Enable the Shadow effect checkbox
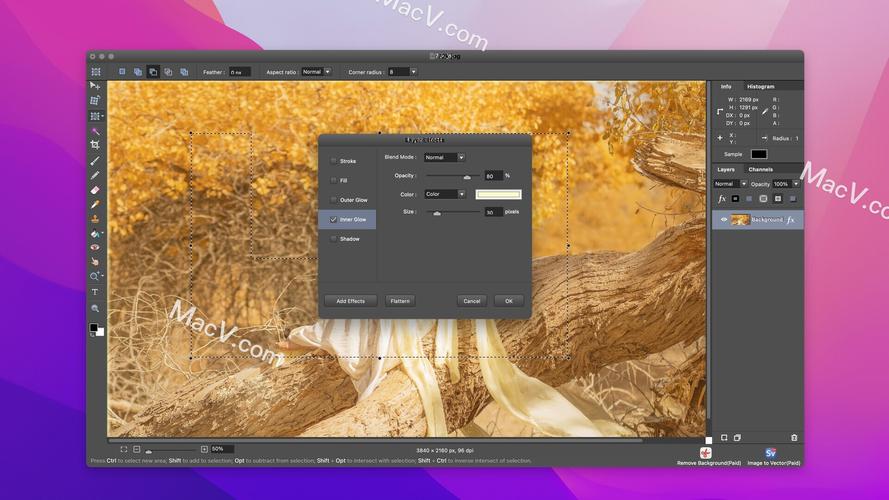This screenshot has width=889, height=500. [x=333, y=239]
